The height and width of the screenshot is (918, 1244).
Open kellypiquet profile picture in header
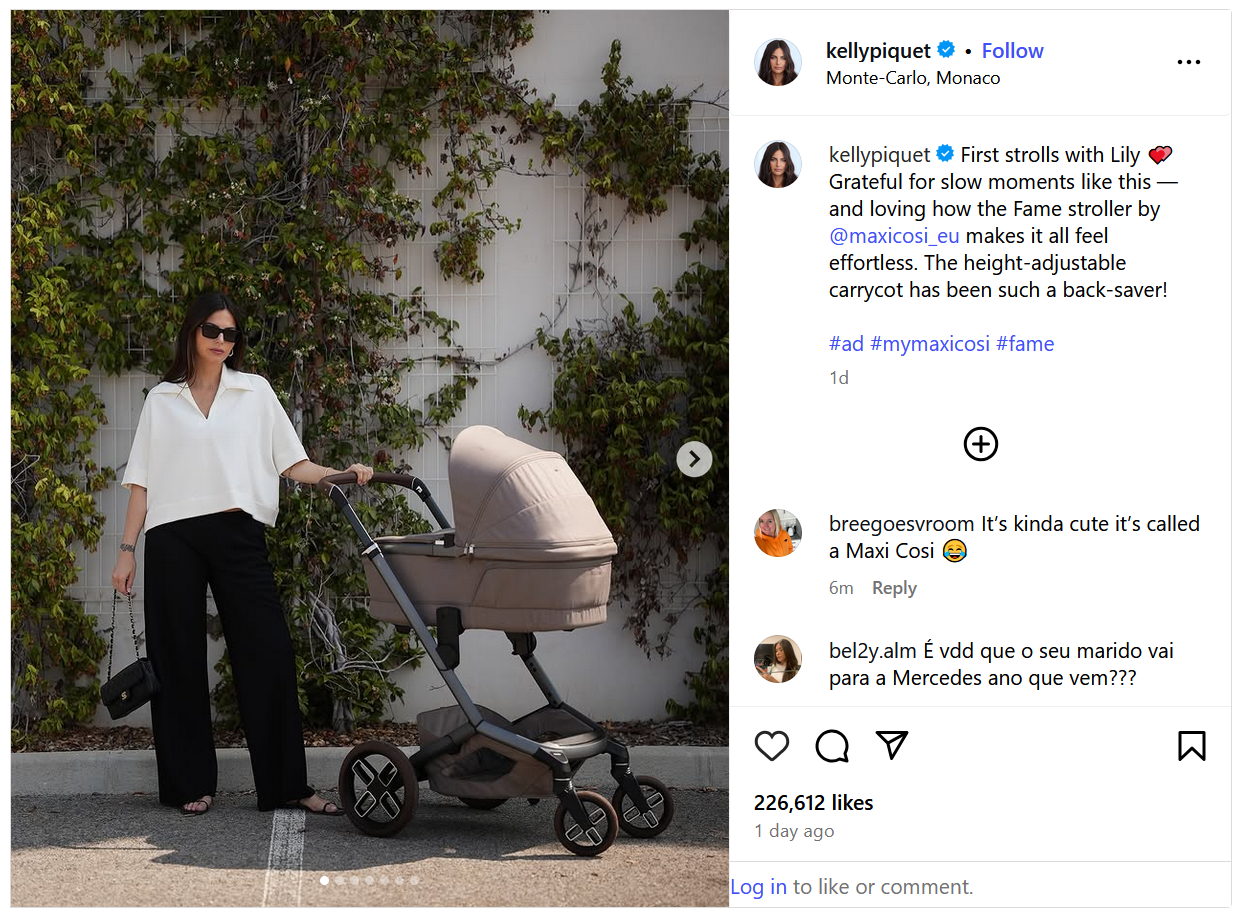click(x=778, y=62)
